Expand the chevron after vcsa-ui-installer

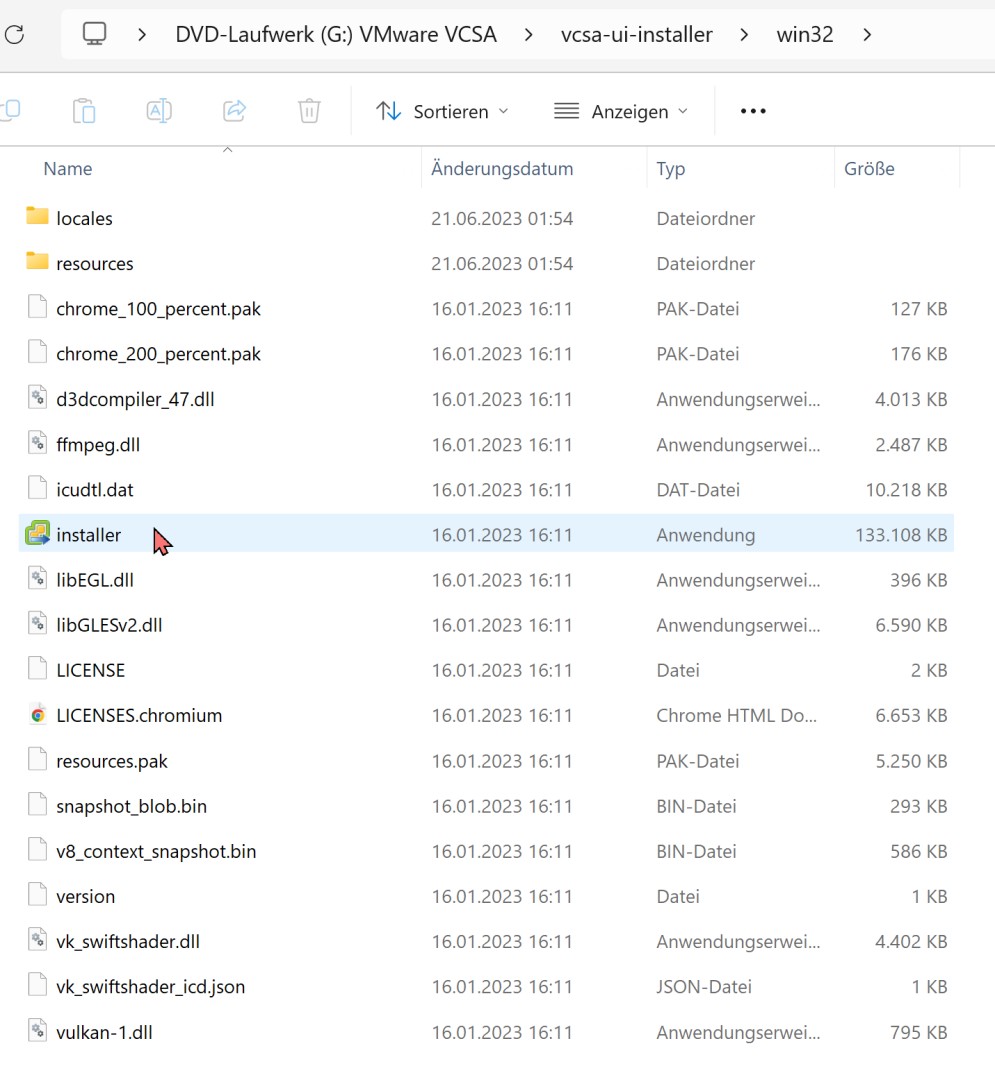tap(744, 34)
